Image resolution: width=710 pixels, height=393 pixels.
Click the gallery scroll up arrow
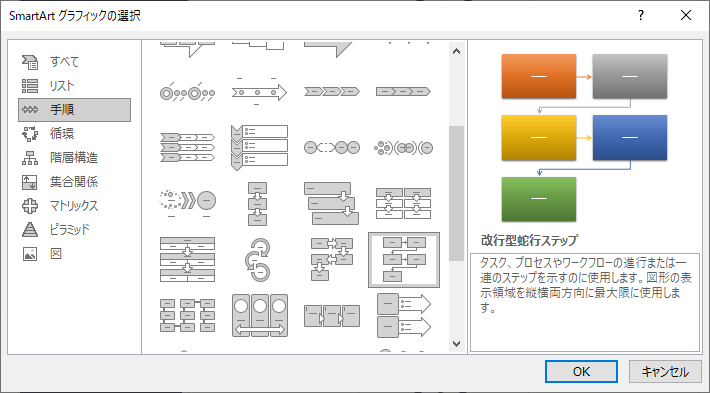[x=456, y=51]
